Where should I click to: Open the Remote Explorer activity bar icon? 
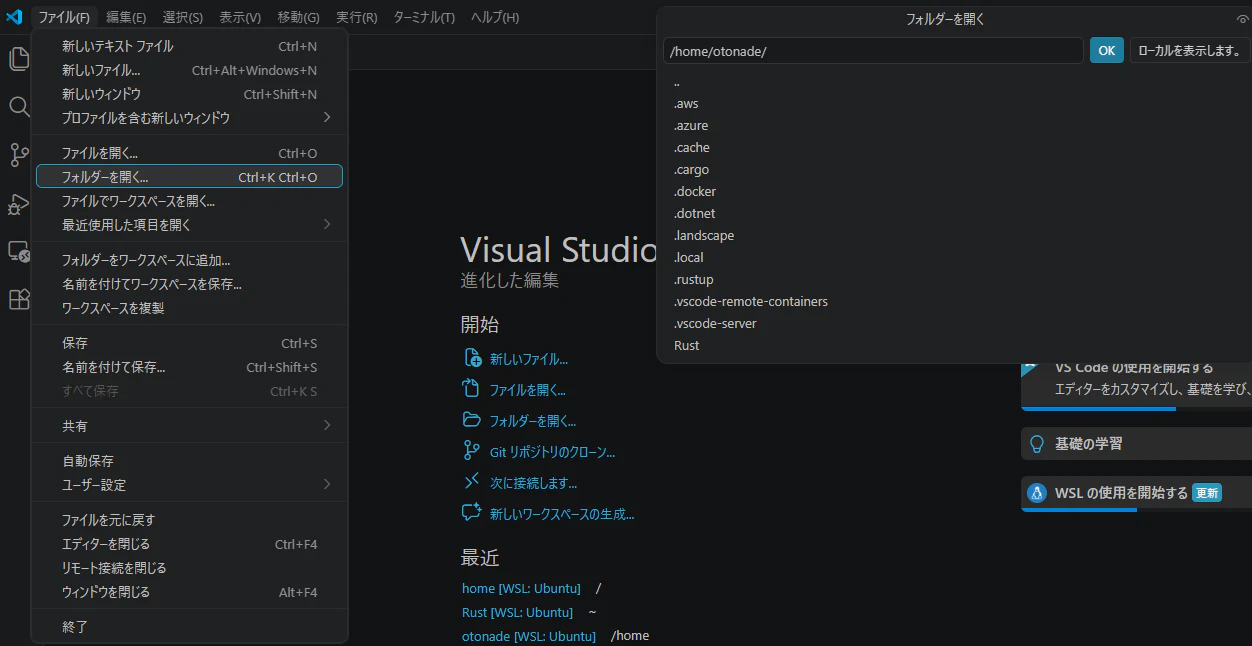[19, 251]
